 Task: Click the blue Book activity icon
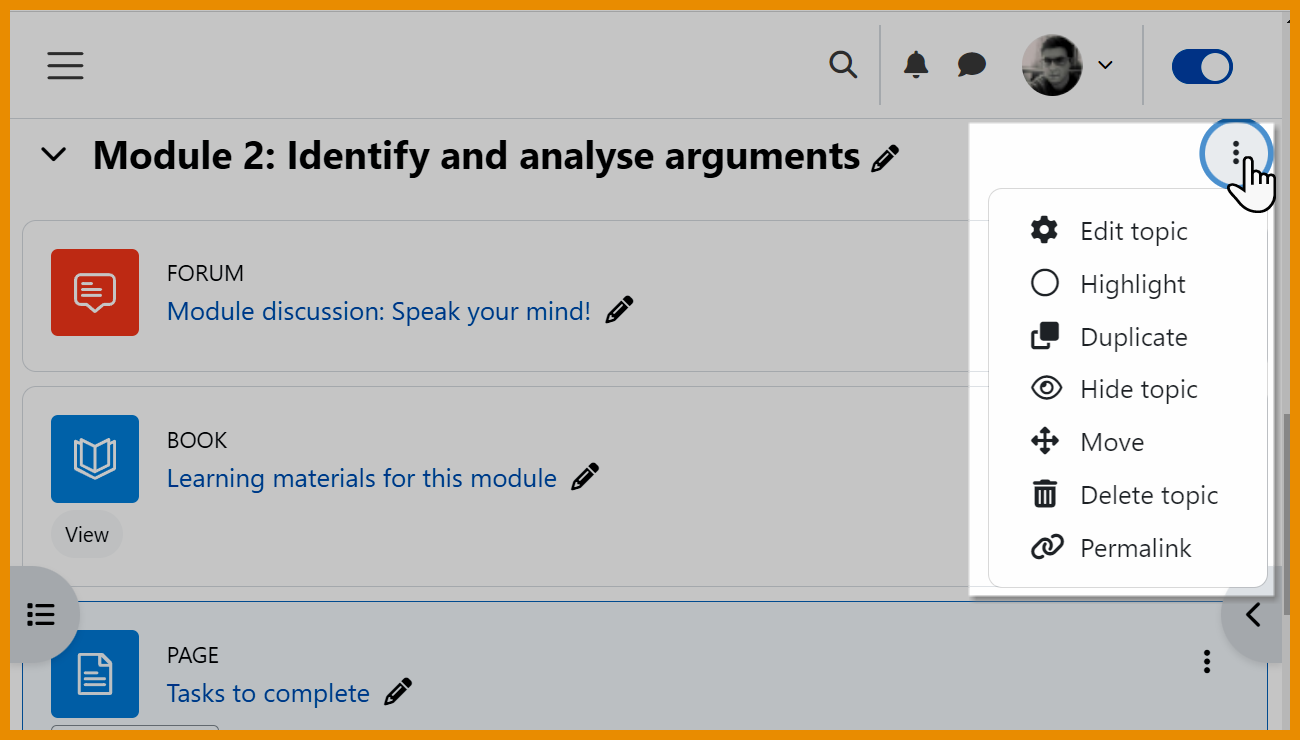coord(95,459)
